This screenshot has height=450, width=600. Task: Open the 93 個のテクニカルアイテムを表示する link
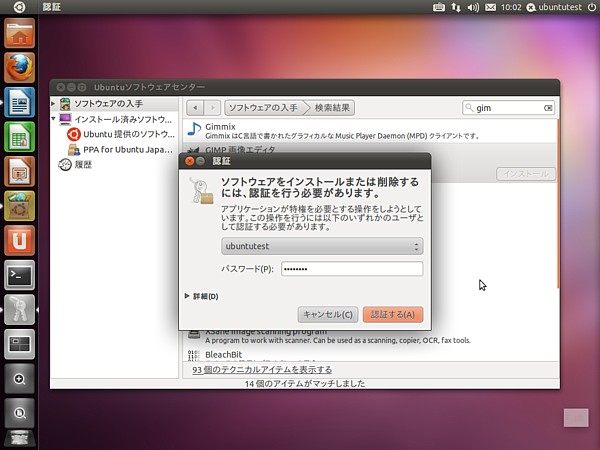pyautogui.click(x=262, y=370)
